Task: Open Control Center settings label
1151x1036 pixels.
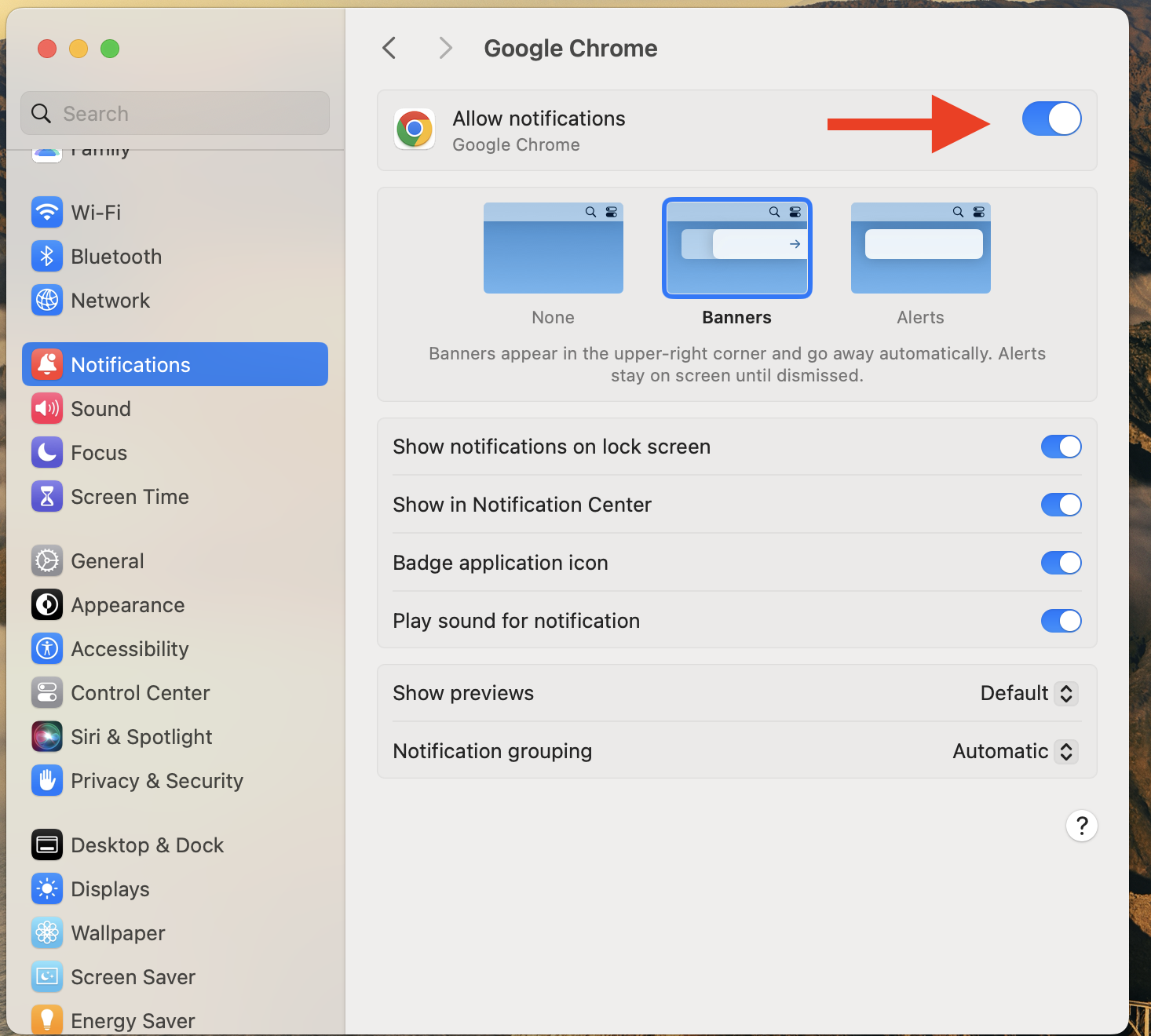Action: tap(141, 693)
